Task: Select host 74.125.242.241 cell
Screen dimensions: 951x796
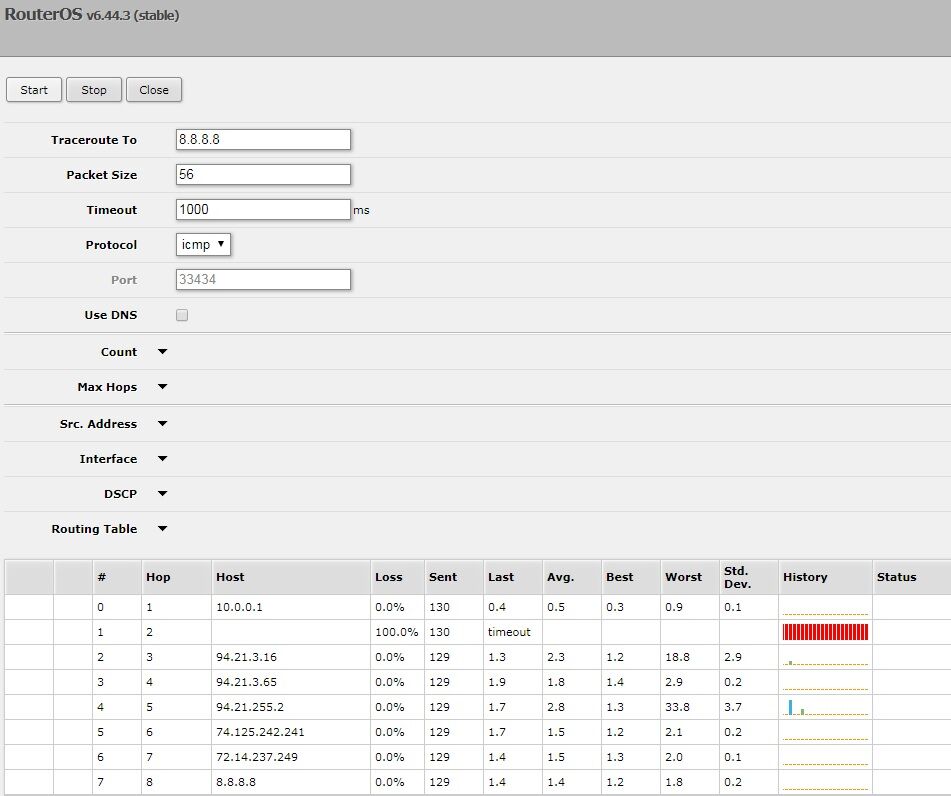Action: pos(291,732)
